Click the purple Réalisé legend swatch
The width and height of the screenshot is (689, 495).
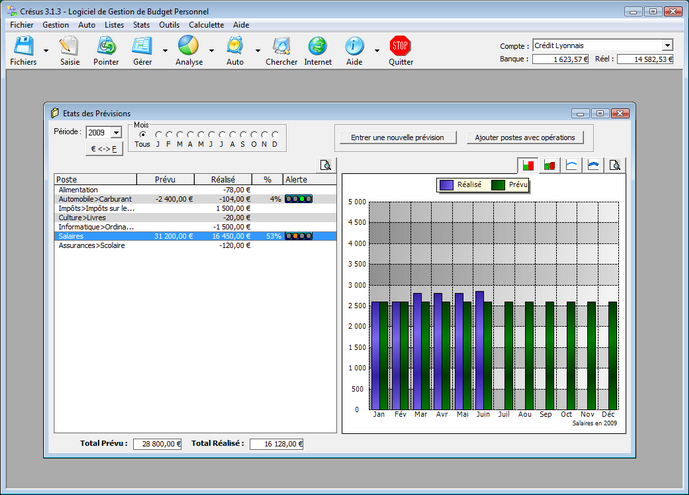point(446,185)
